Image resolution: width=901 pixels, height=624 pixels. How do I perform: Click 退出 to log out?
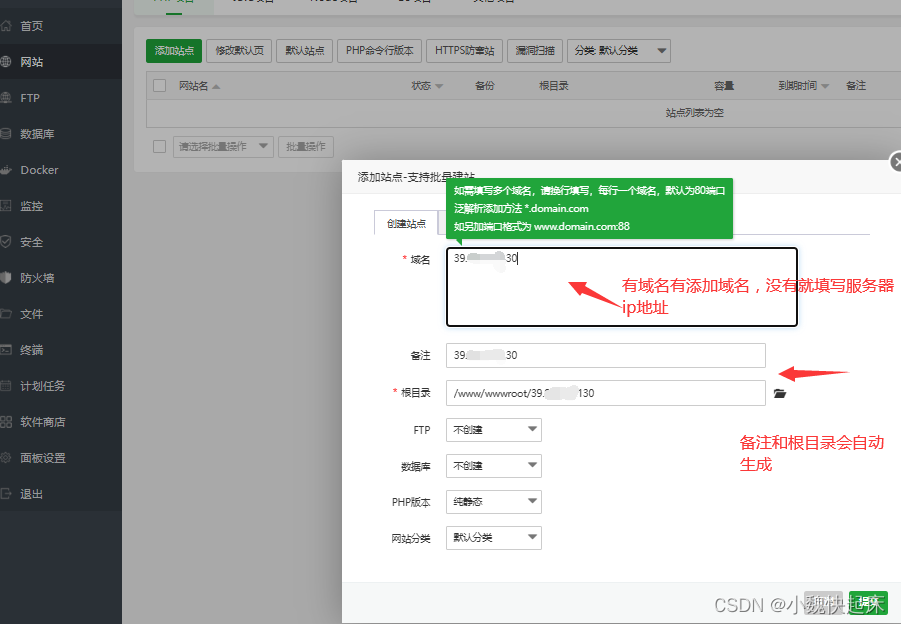click(61, 494)
